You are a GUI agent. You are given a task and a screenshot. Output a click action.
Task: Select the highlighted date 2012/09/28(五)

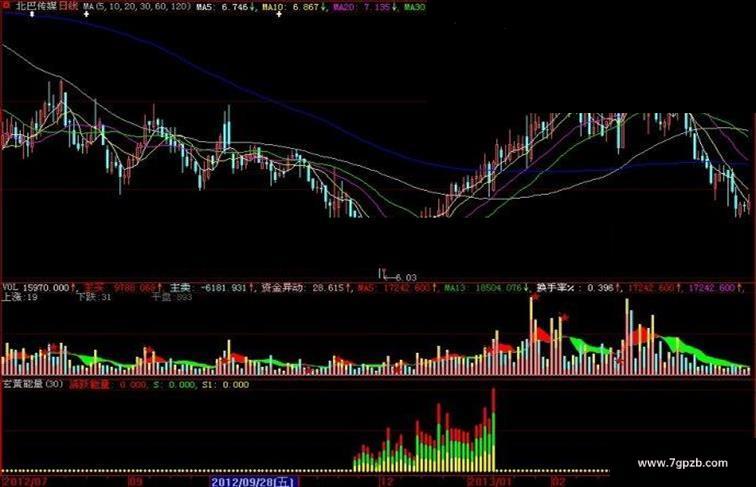[x=255, y=481]
